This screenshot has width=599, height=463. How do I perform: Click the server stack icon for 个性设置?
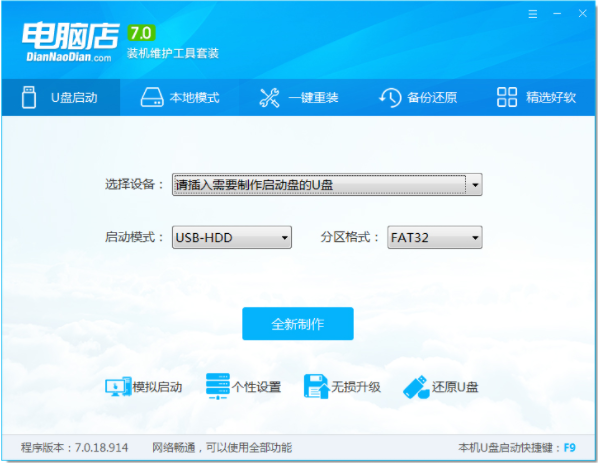pyautogui.click(x=218, y=386)
